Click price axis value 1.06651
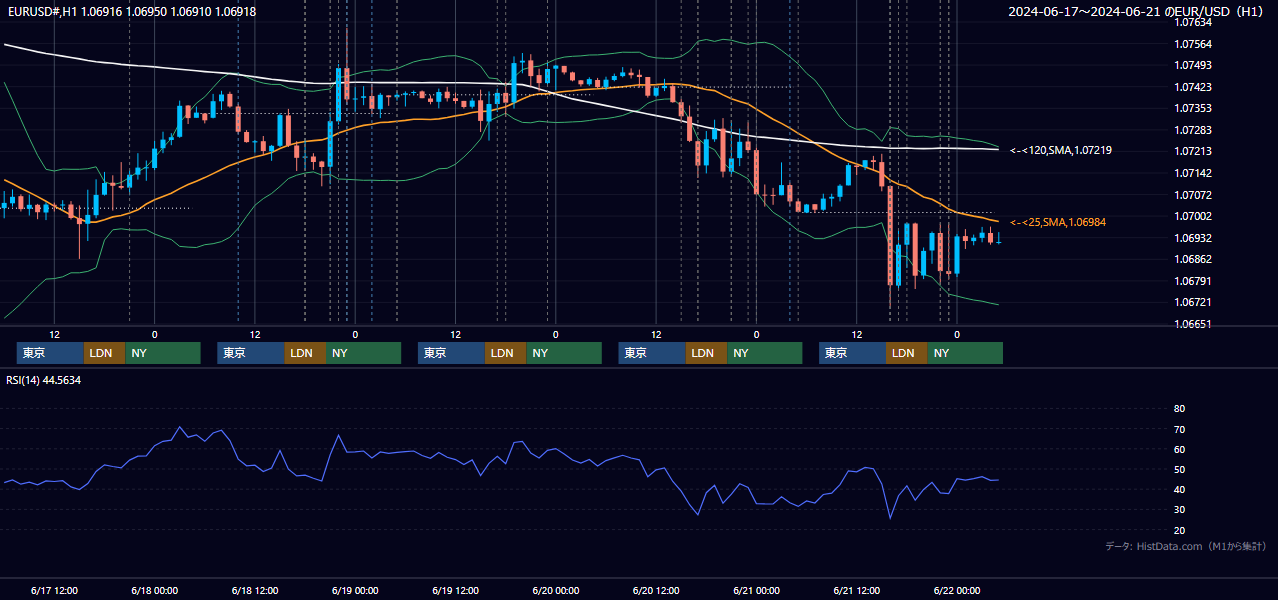The width and height of the screenshot is (1278, 600). [x=1192, y=324]
